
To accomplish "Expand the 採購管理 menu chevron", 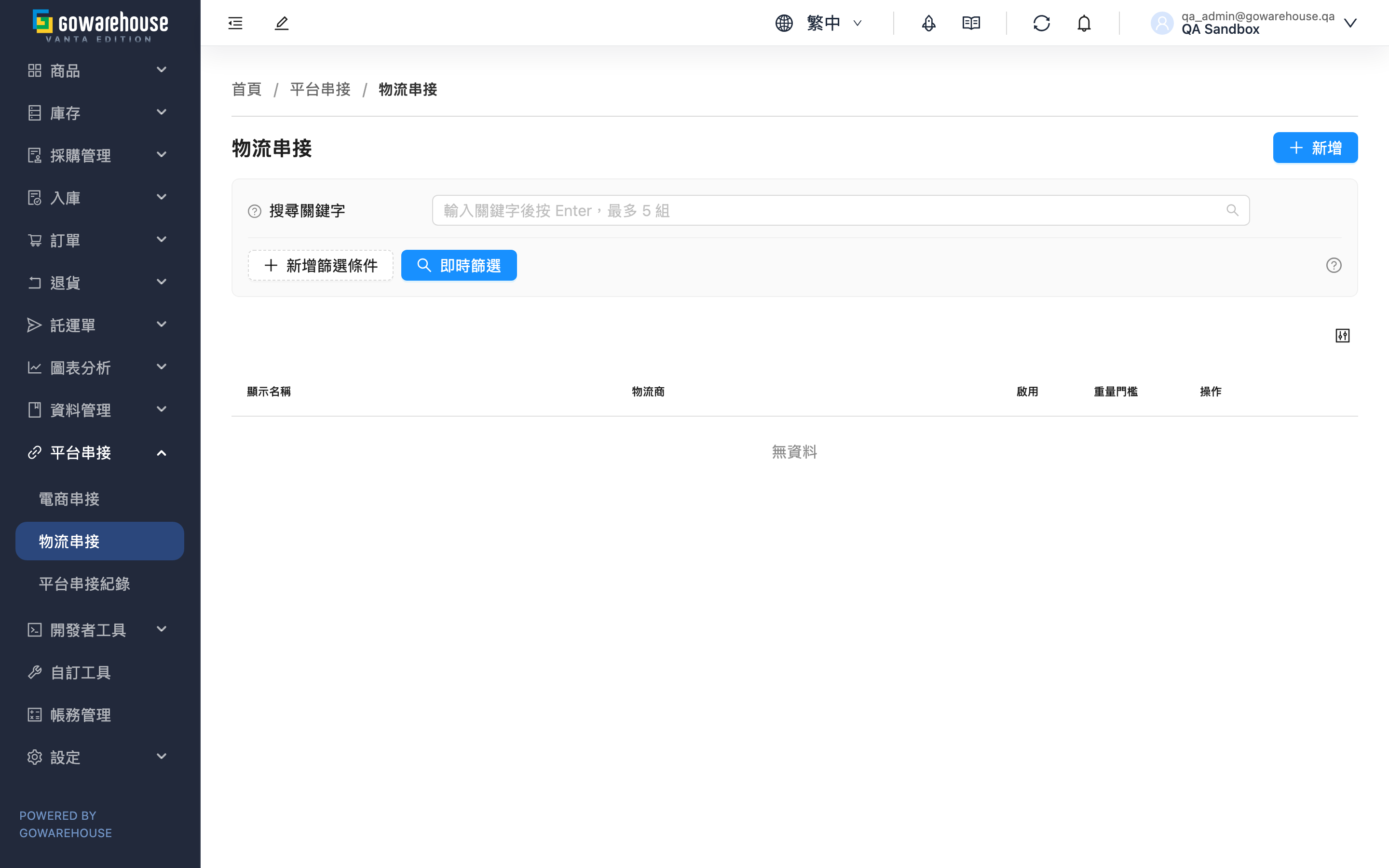I will (x=162, y=154).
